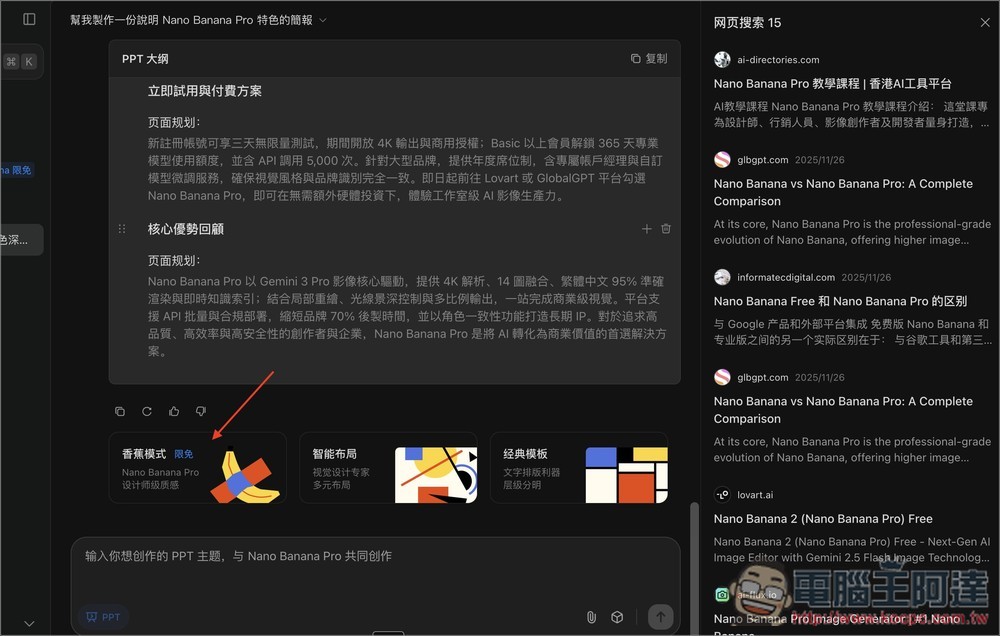Regenerate the response with the refresh icon

(x=145, y=411)
